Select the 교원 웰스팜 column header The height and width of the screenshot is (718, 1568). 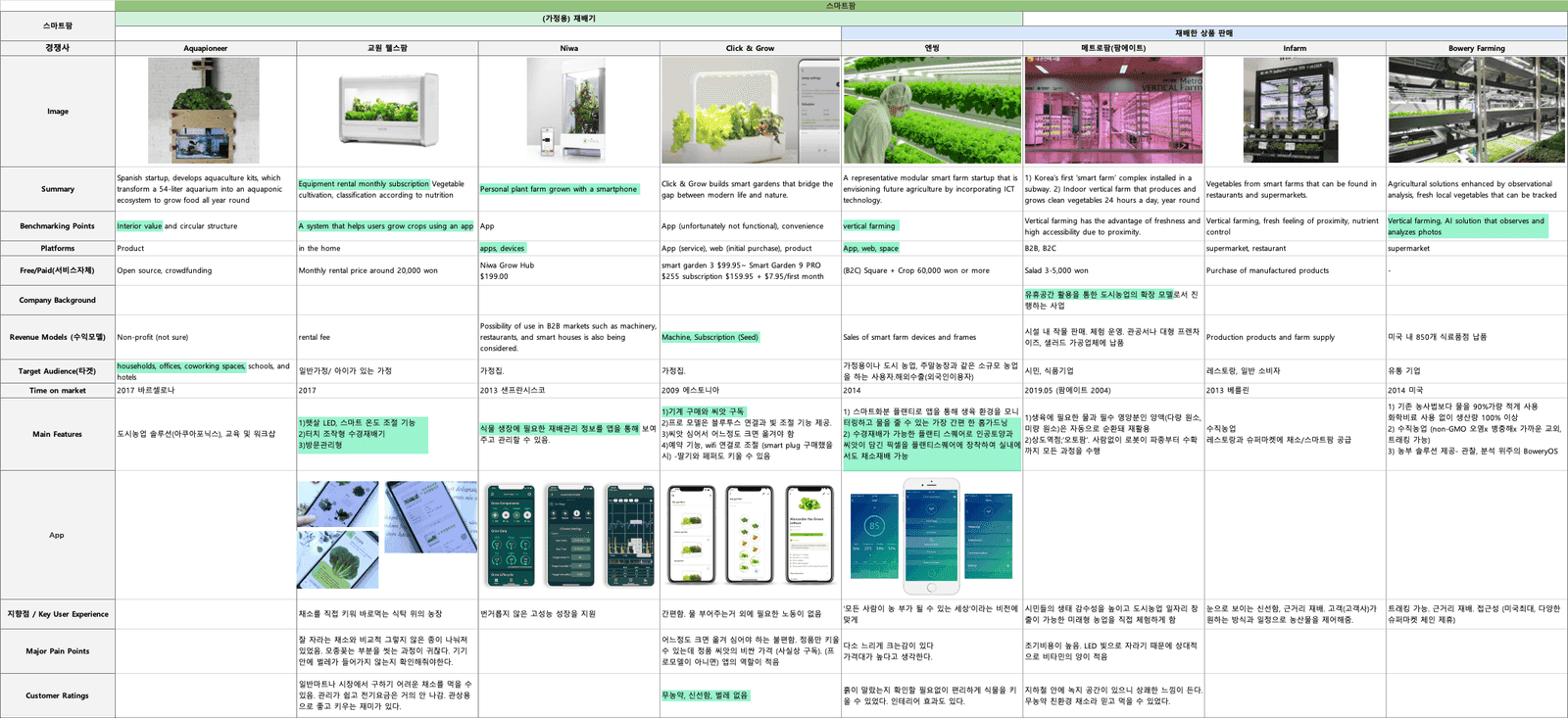coord(387,48)
